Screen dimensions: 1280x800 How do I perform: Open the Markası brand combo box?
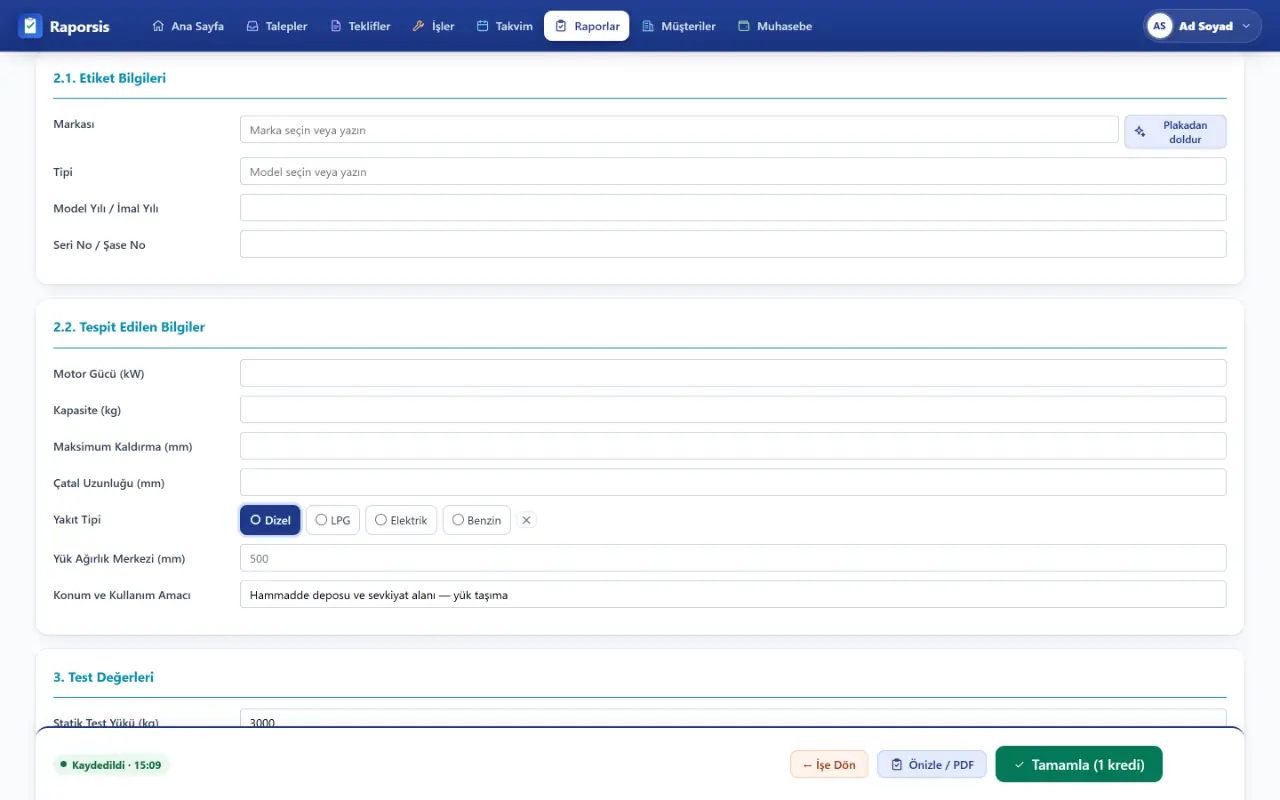coord(679,130)
